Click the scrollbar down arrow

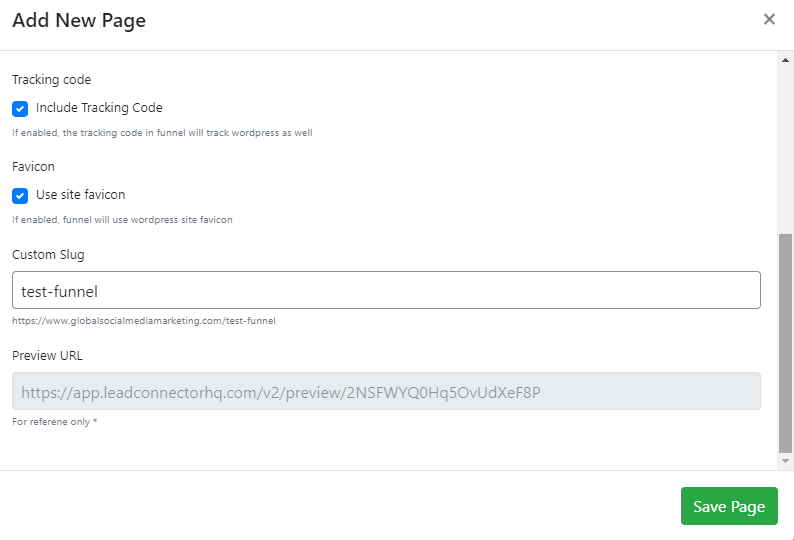point(786,461)
